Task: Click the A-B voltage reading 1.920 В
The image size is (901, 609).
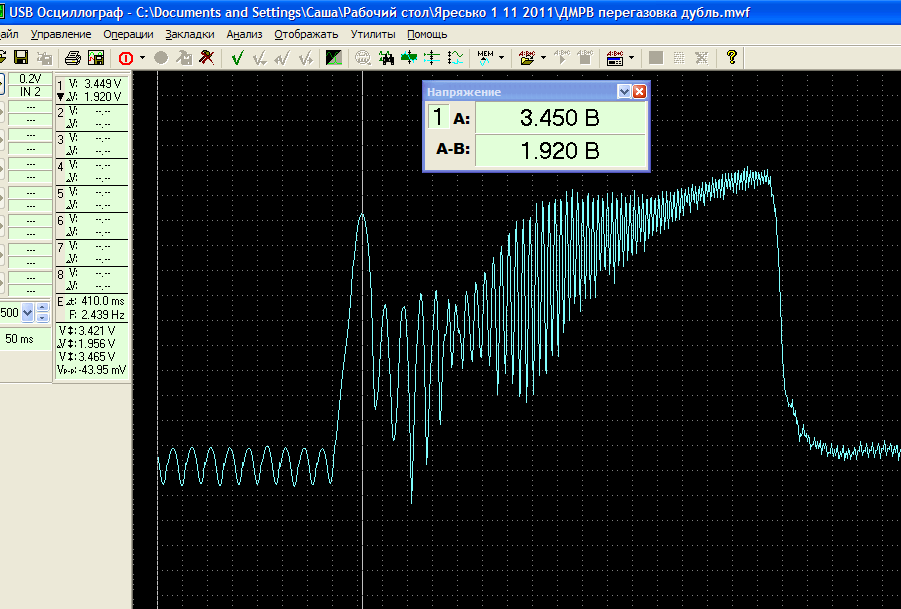Action: (560, 151)
